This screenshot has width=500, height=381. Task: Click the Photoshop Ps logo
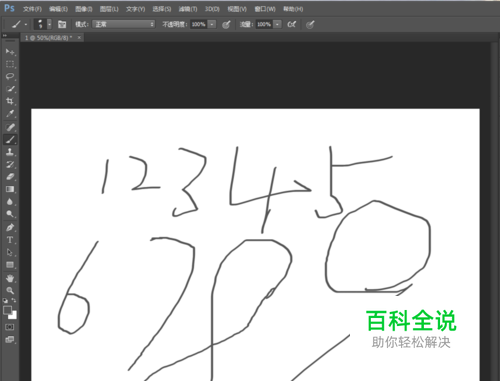click(x=9, y=8)
